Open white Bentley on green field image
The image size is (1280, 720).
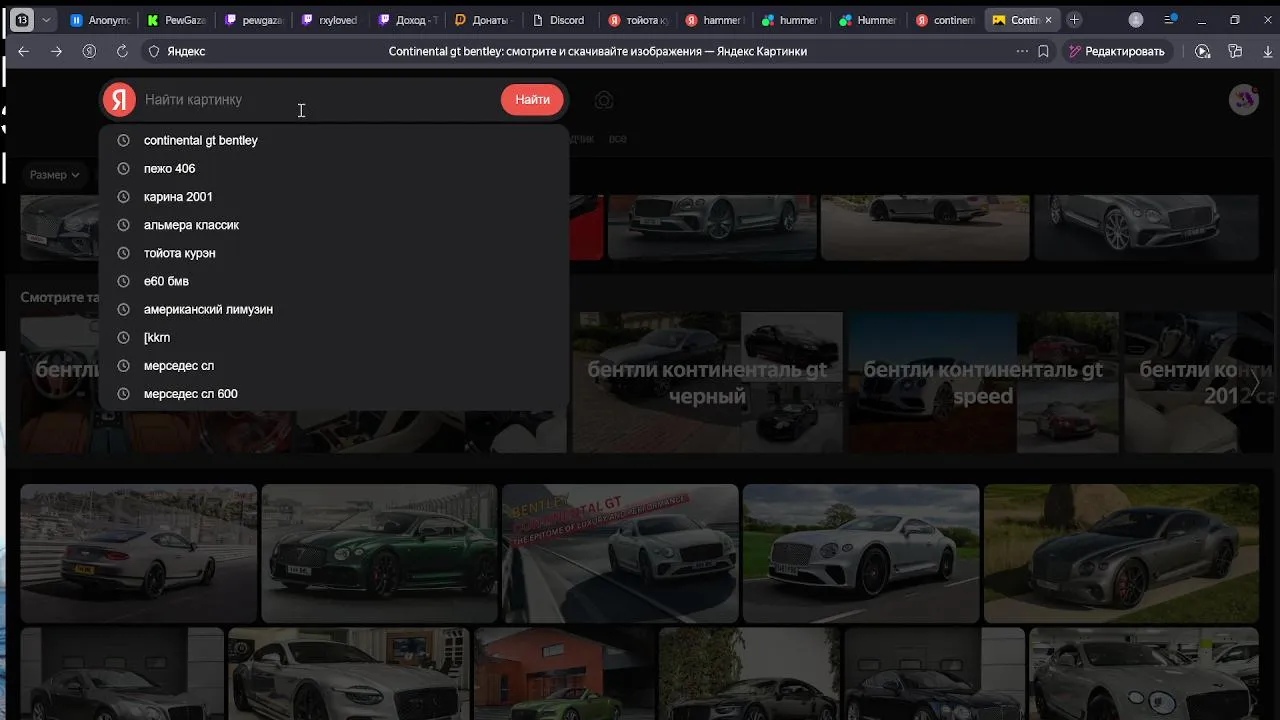(861, 553)
